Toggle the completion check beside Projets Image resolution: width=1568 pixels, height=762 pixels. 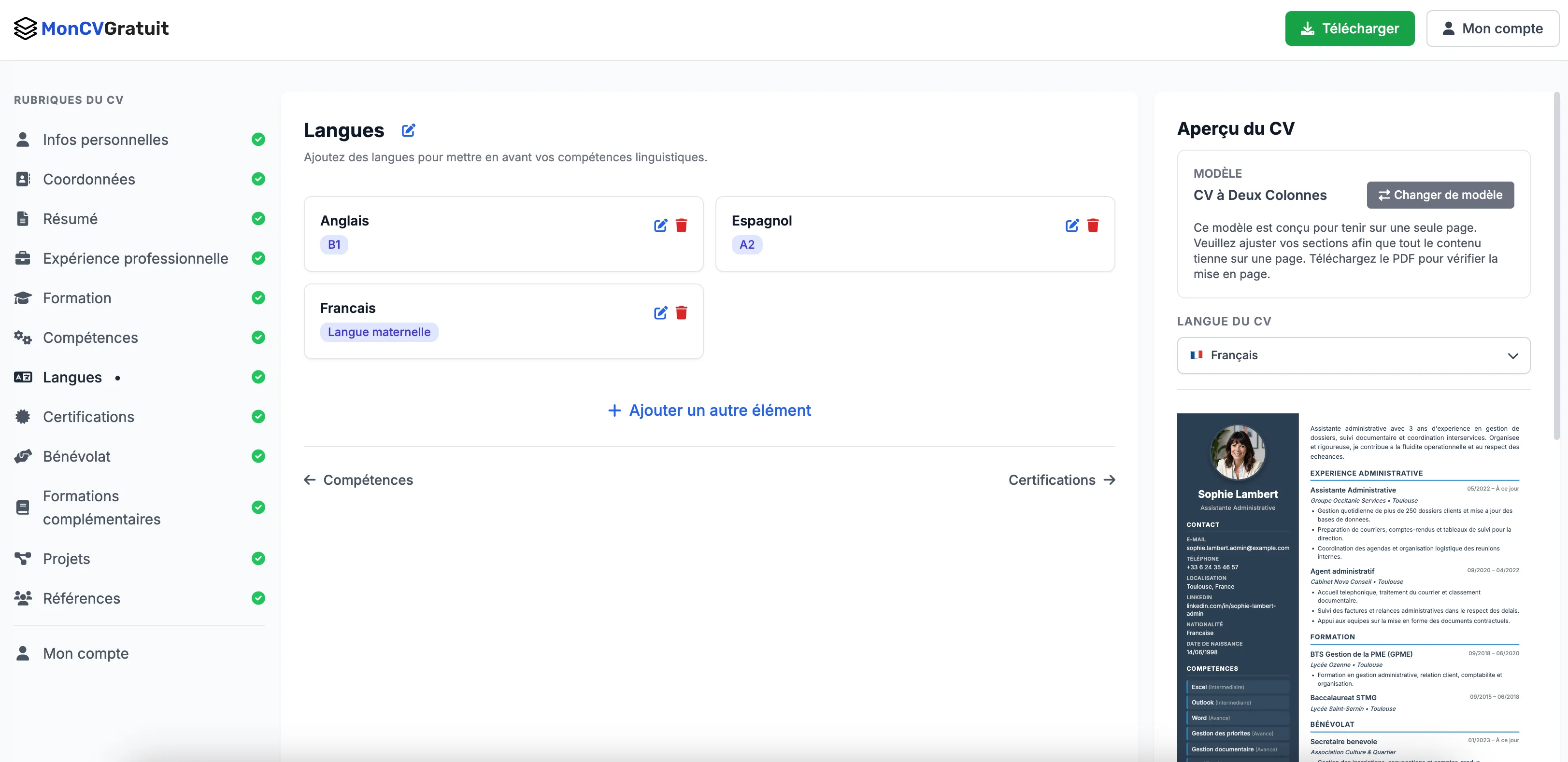pos(259,558)
